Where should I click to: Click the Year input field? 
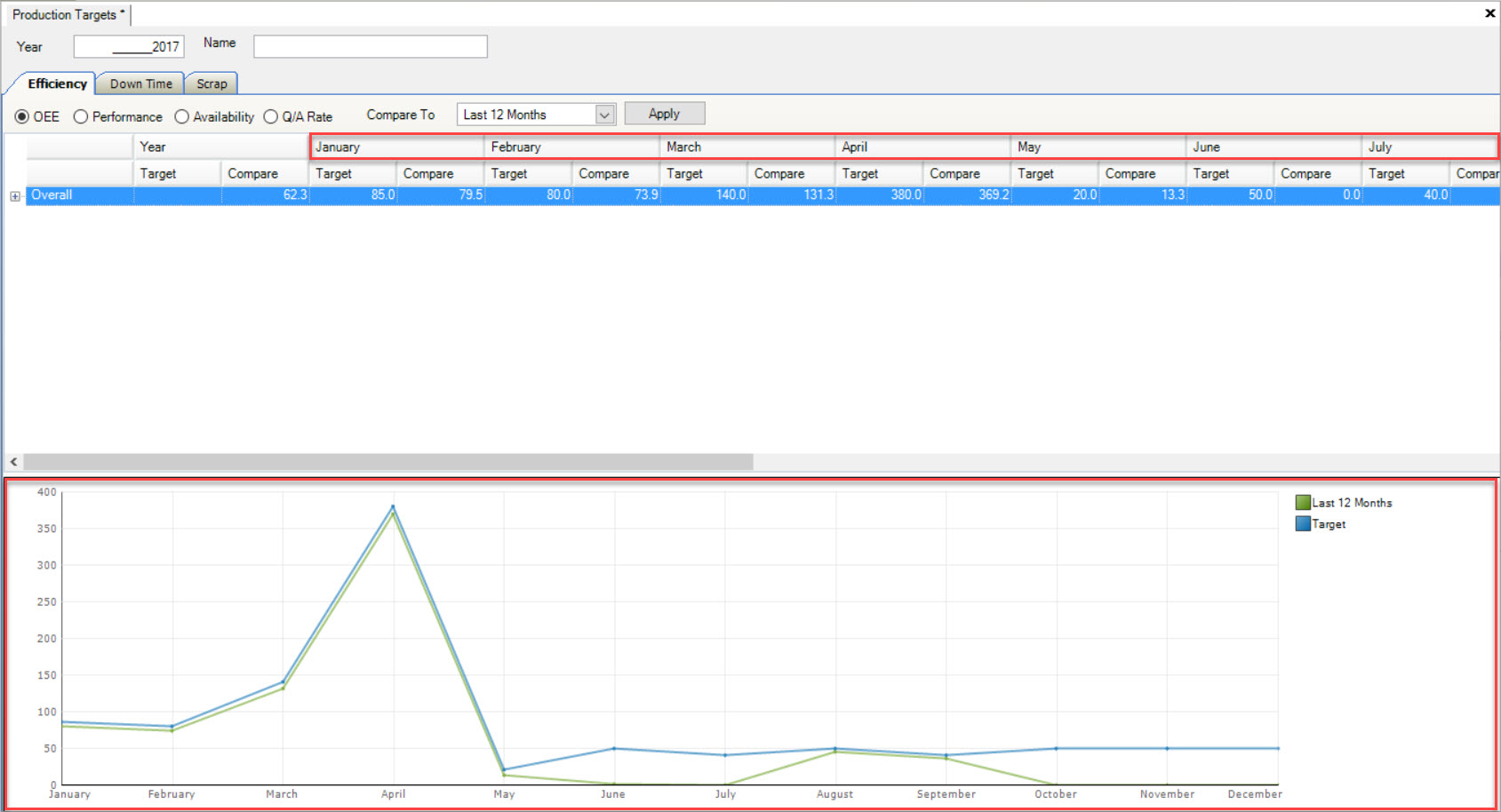click(x=129, y=46)
